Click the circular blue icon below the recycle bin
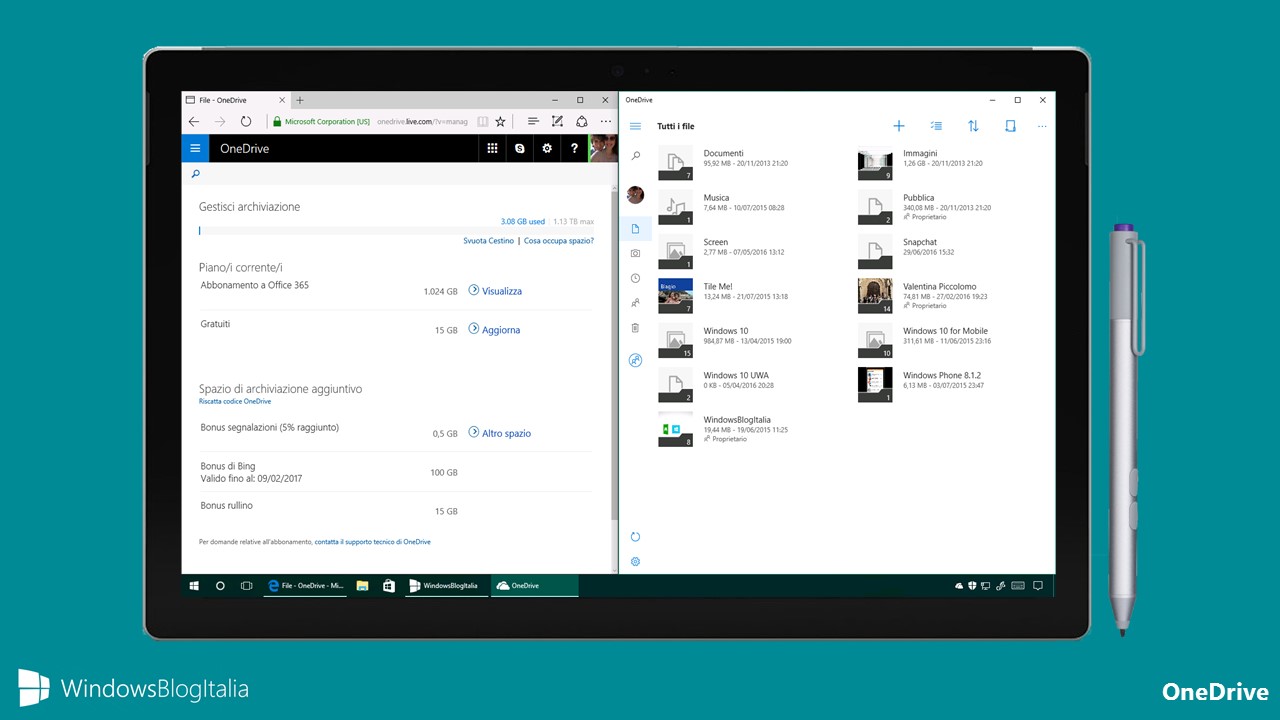 635,360
